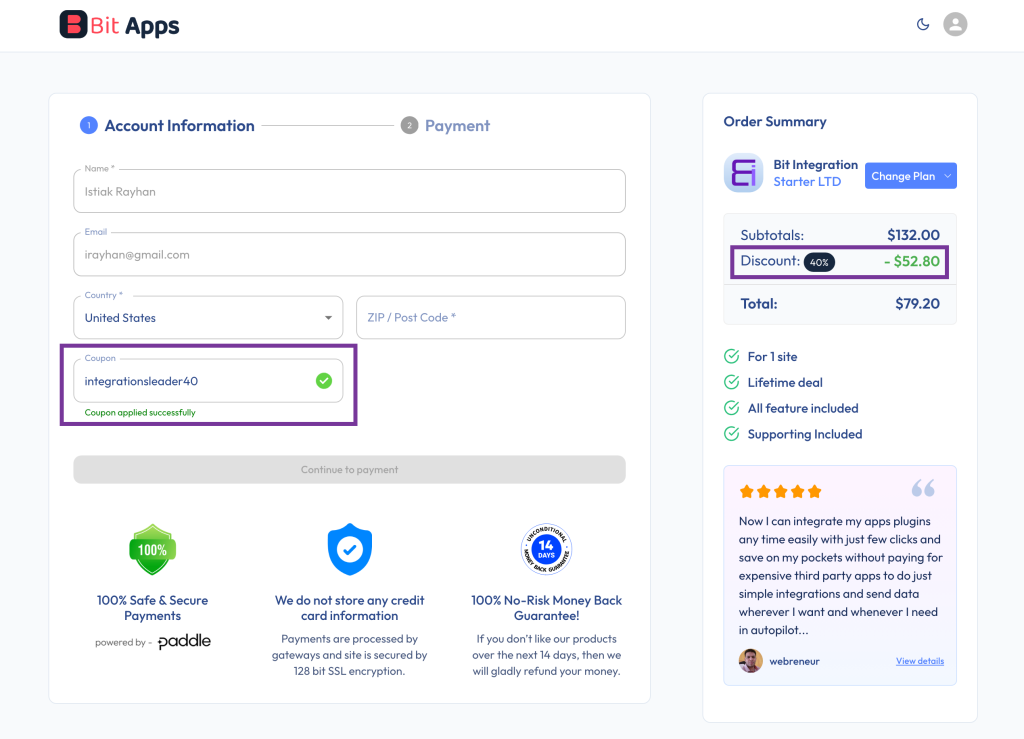Screen dimensions: 1024x739
Task: Click the blue shield checkmark icon
Action: point(349,549)
